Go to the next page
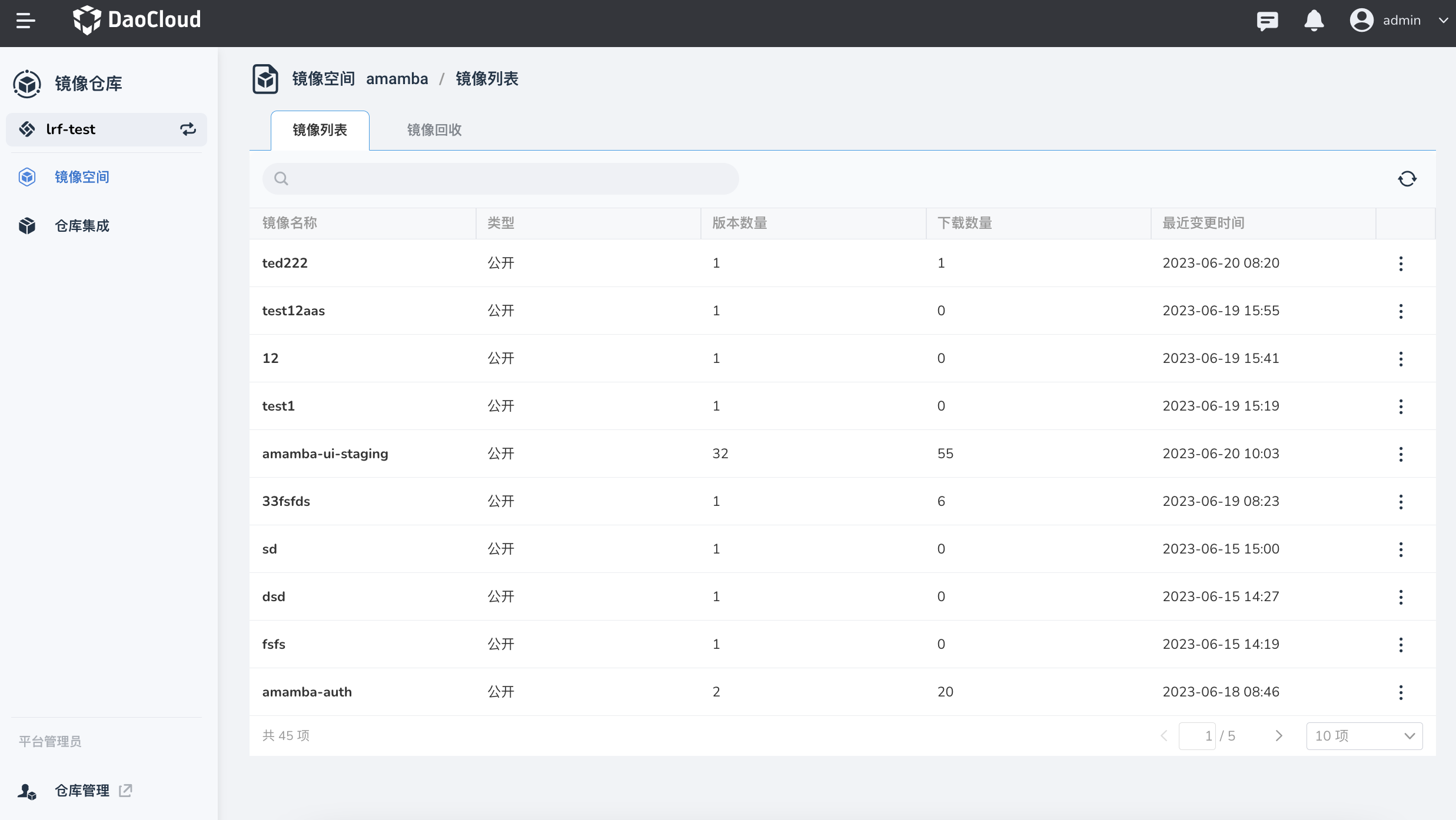 click(x=1278, y=736)
